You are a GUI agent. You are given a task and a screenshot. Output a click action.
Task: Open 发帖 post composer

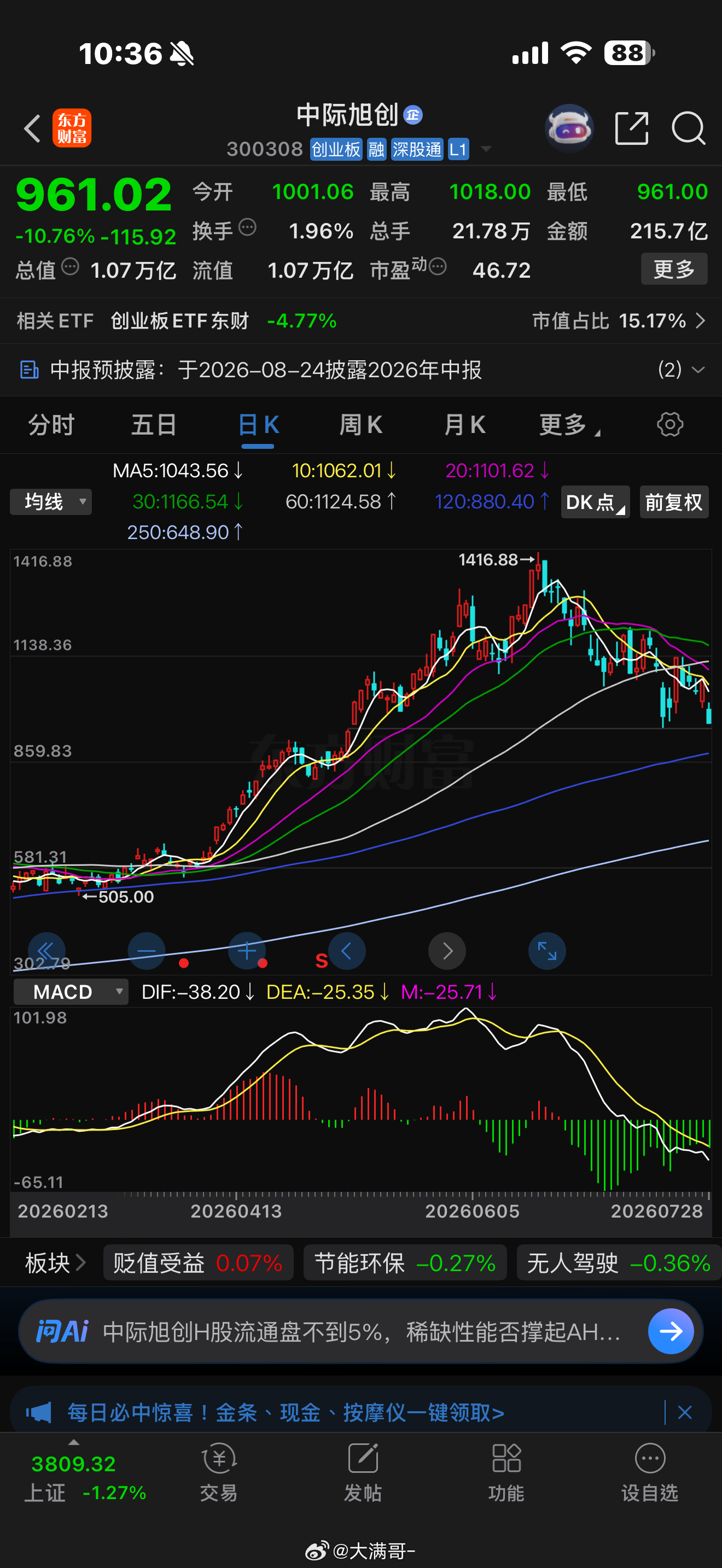tap(363, 1472)
